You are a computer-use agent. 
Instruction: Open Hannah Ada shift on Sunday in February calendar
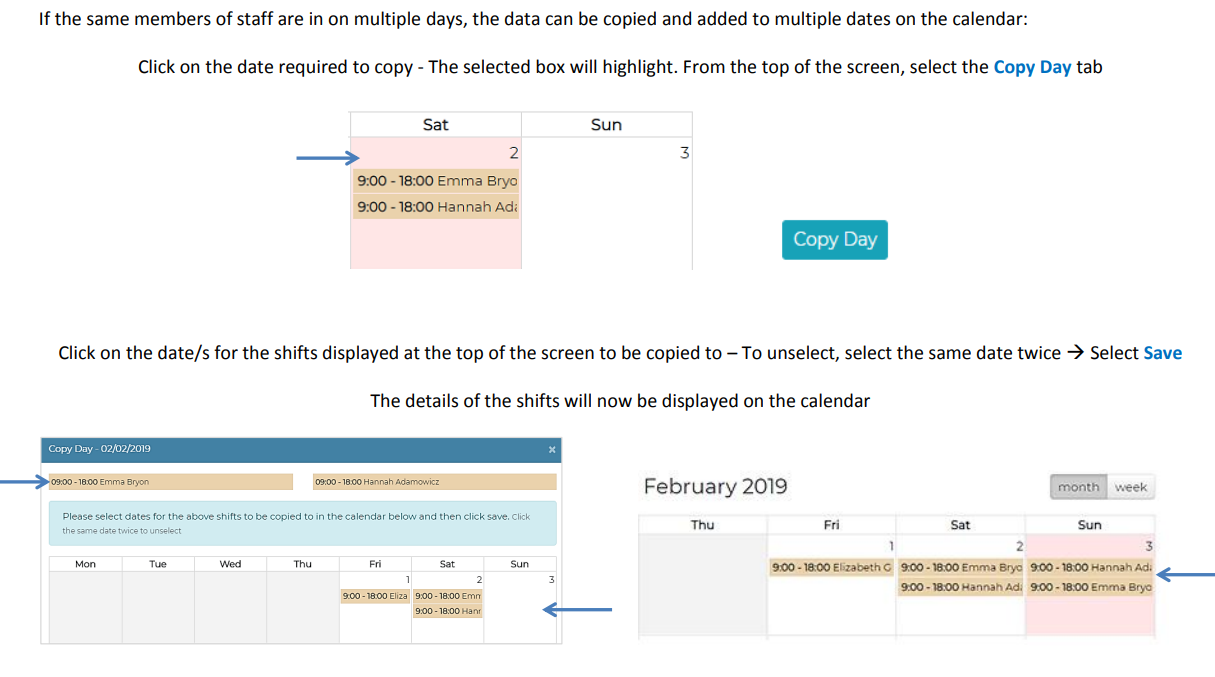point(1090,567)
